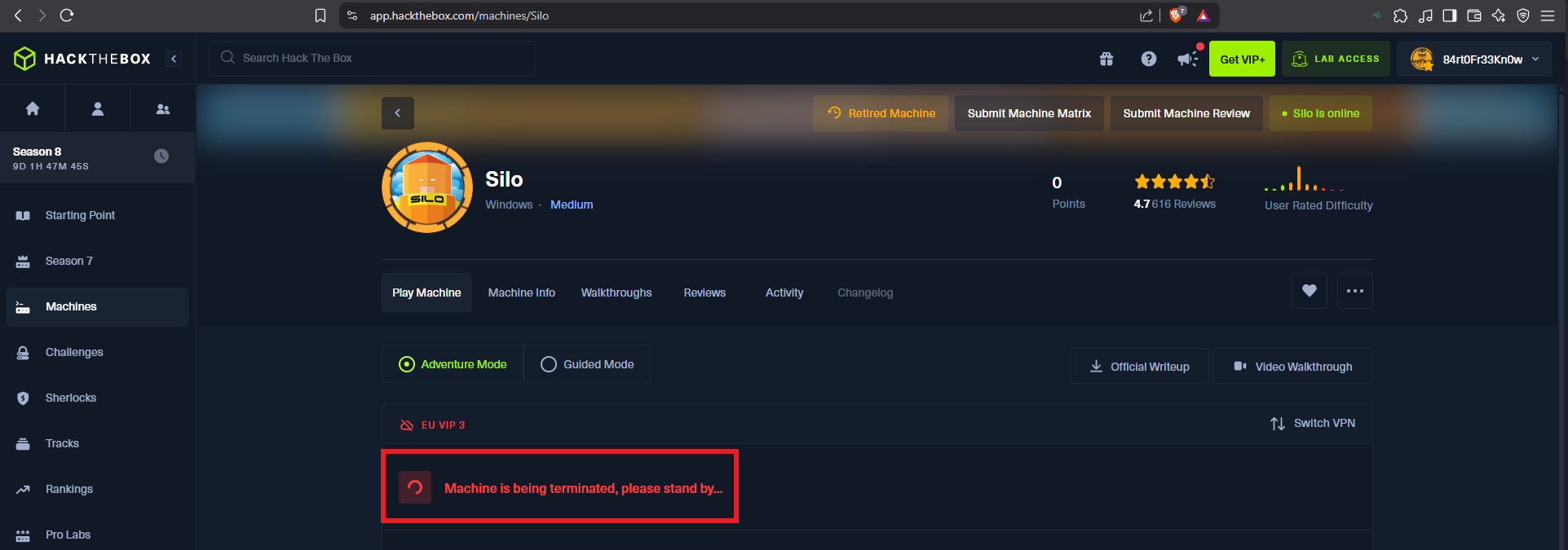Open Brave VPN shield icon
The height and width of the screenshot is (550, 1568).
click(1523, 15)
